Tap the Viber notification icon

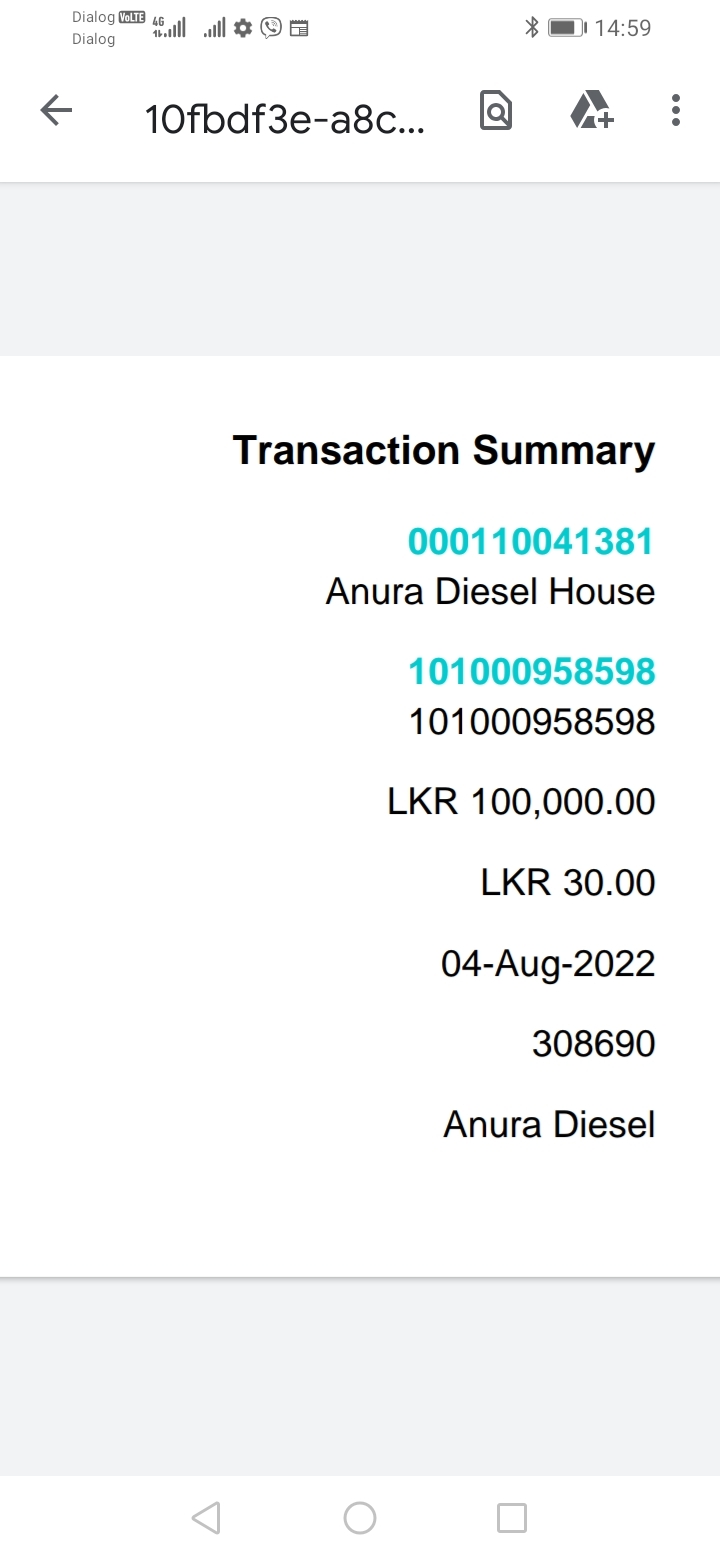(271, 28)
